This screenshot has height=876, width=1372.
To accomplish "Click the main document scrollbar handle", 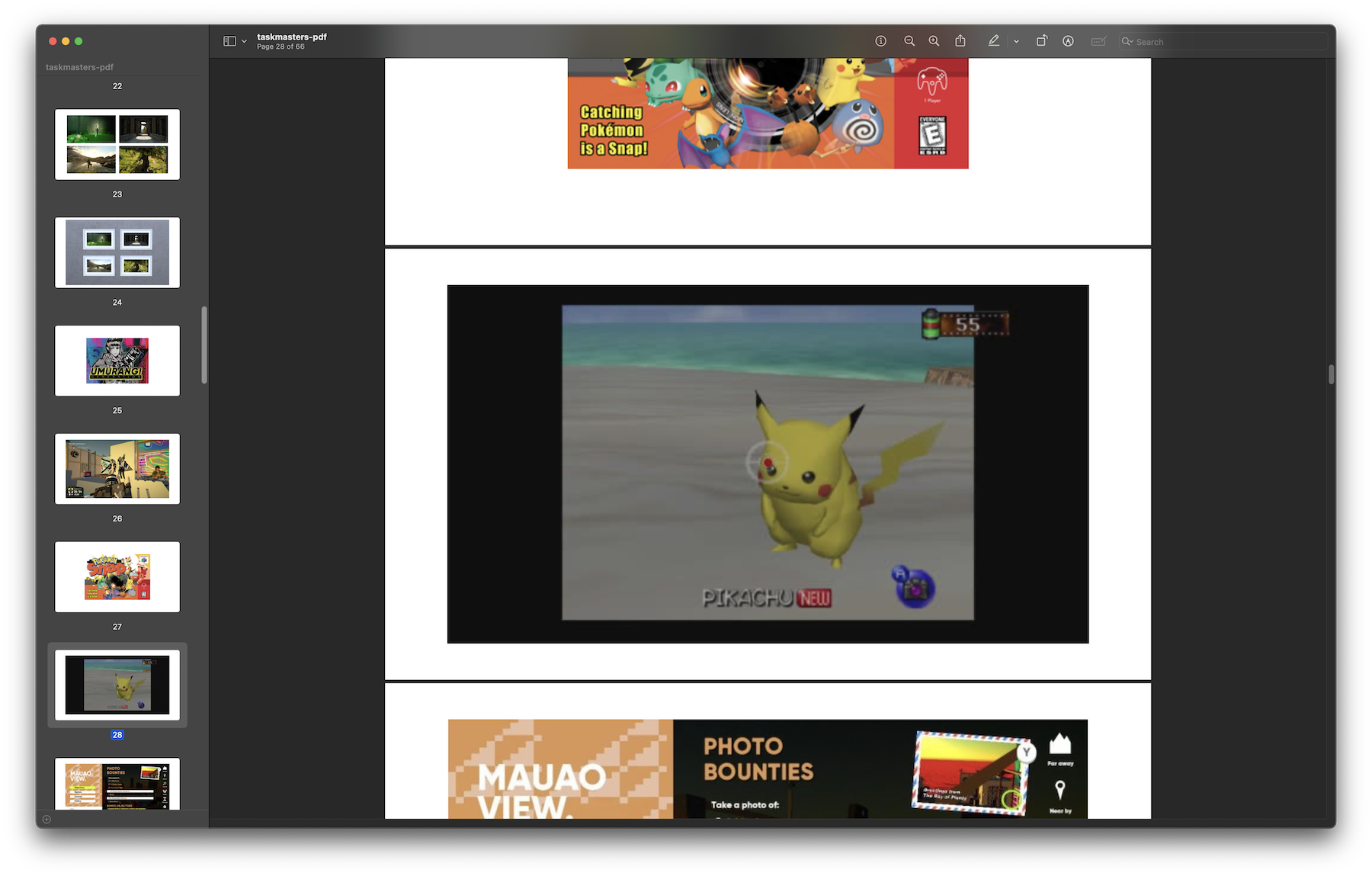I will coord(1331,374).
